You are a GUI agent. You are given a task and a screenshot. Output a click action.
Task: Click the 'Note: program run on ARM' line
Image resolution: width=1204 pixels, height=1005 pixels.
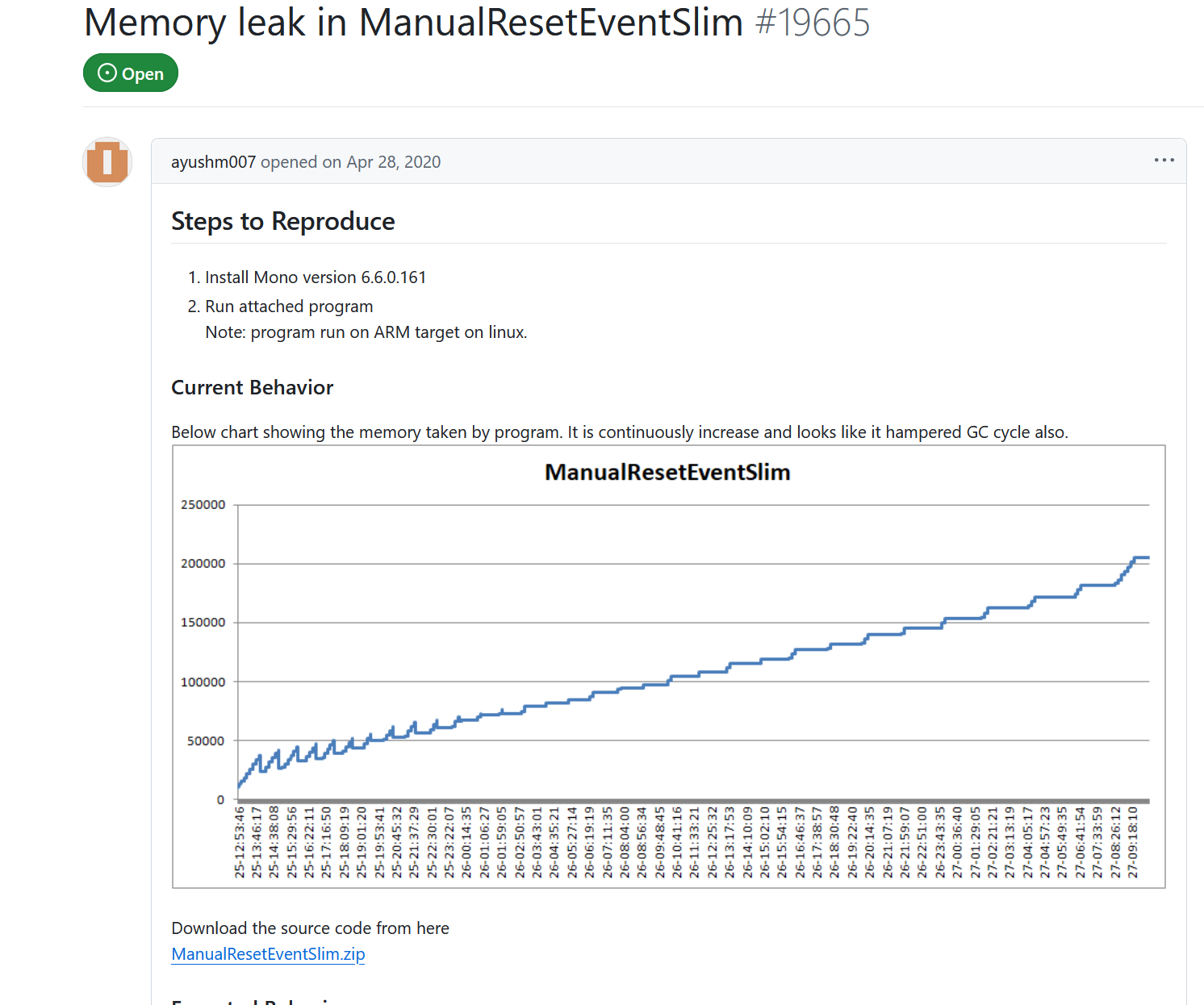point(366,332)
